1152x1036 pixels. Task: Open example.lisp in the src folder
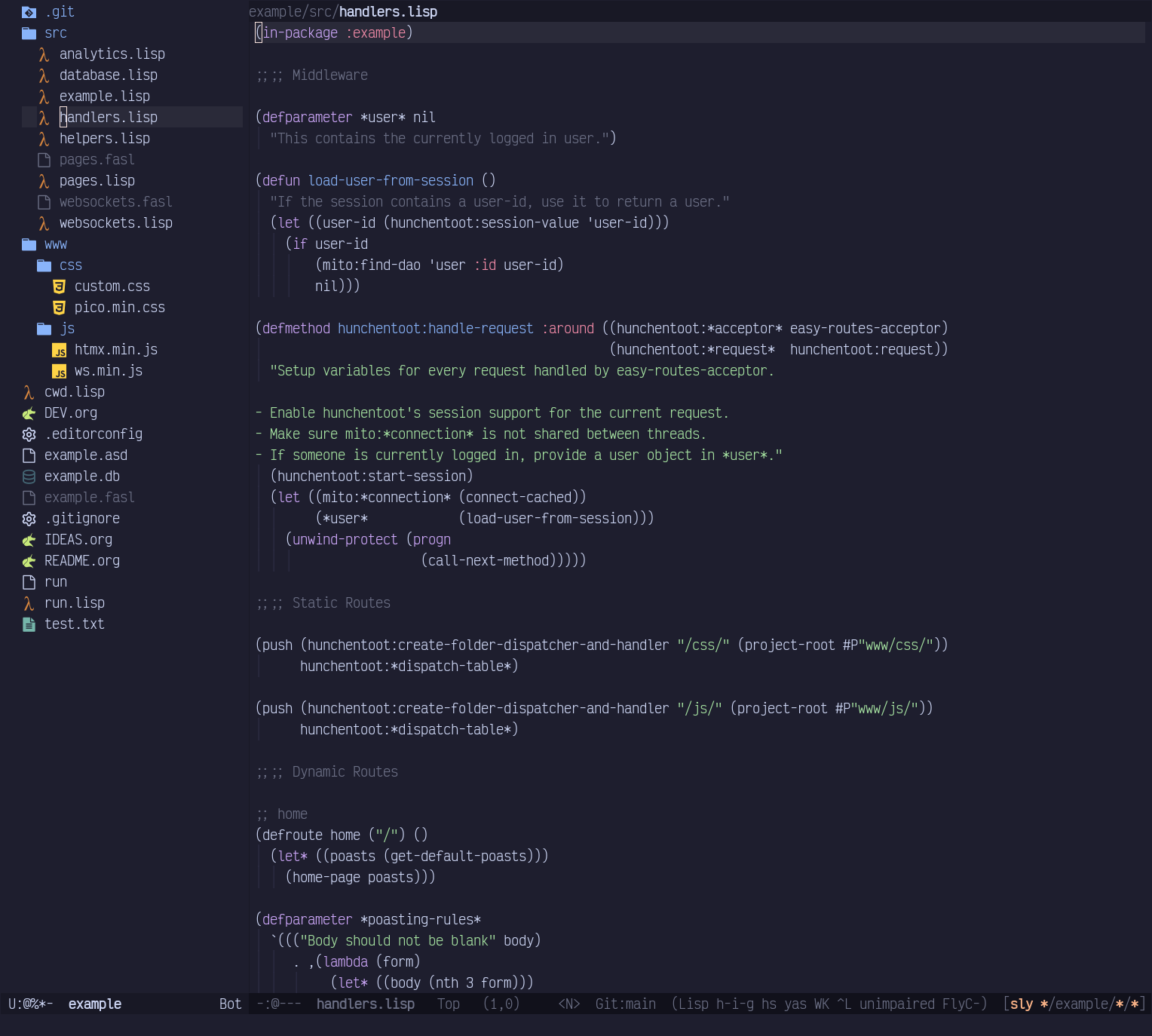pyautogui.click(x=105, y=97)
